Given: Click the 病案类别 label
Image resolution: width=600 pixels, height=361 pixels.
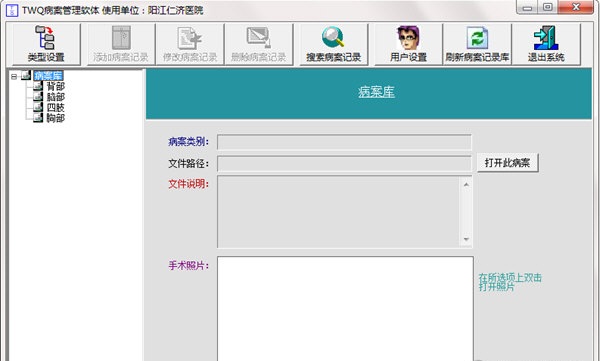Looking at the screenshot, I should (x=189, y=142).
